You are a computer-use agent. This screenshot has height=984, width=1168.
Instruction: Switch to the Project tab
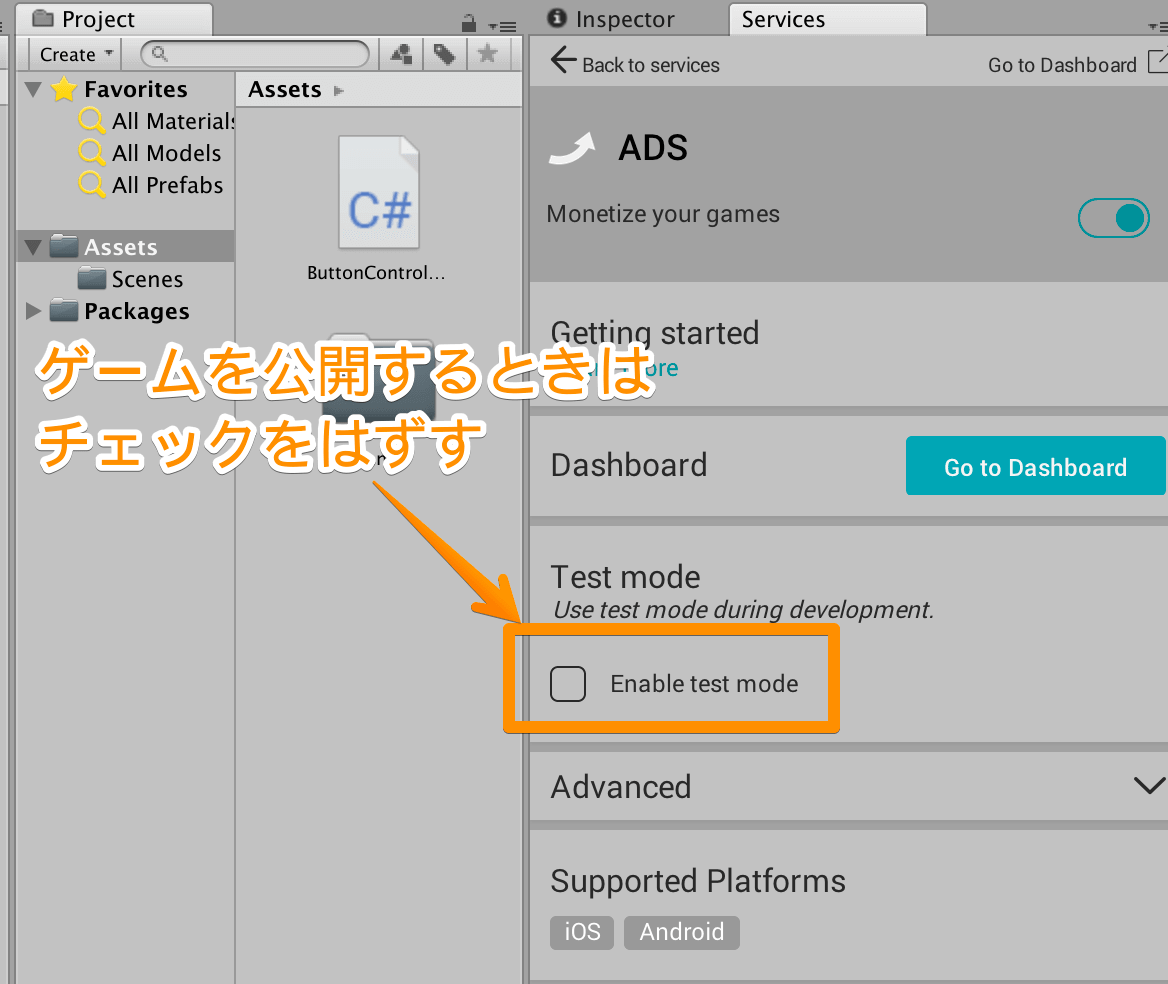pos(114,19)
